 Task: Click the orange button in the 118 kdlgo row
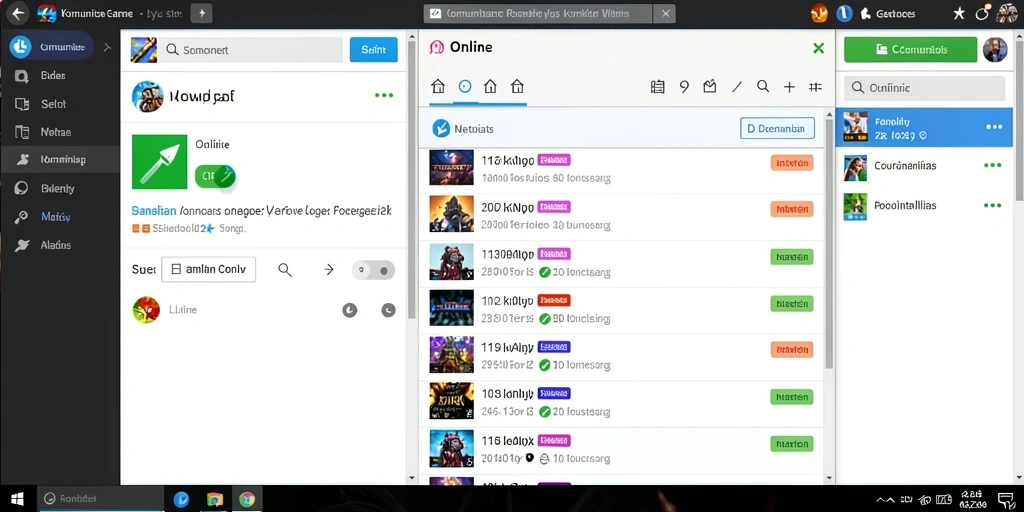click(792, 163)
